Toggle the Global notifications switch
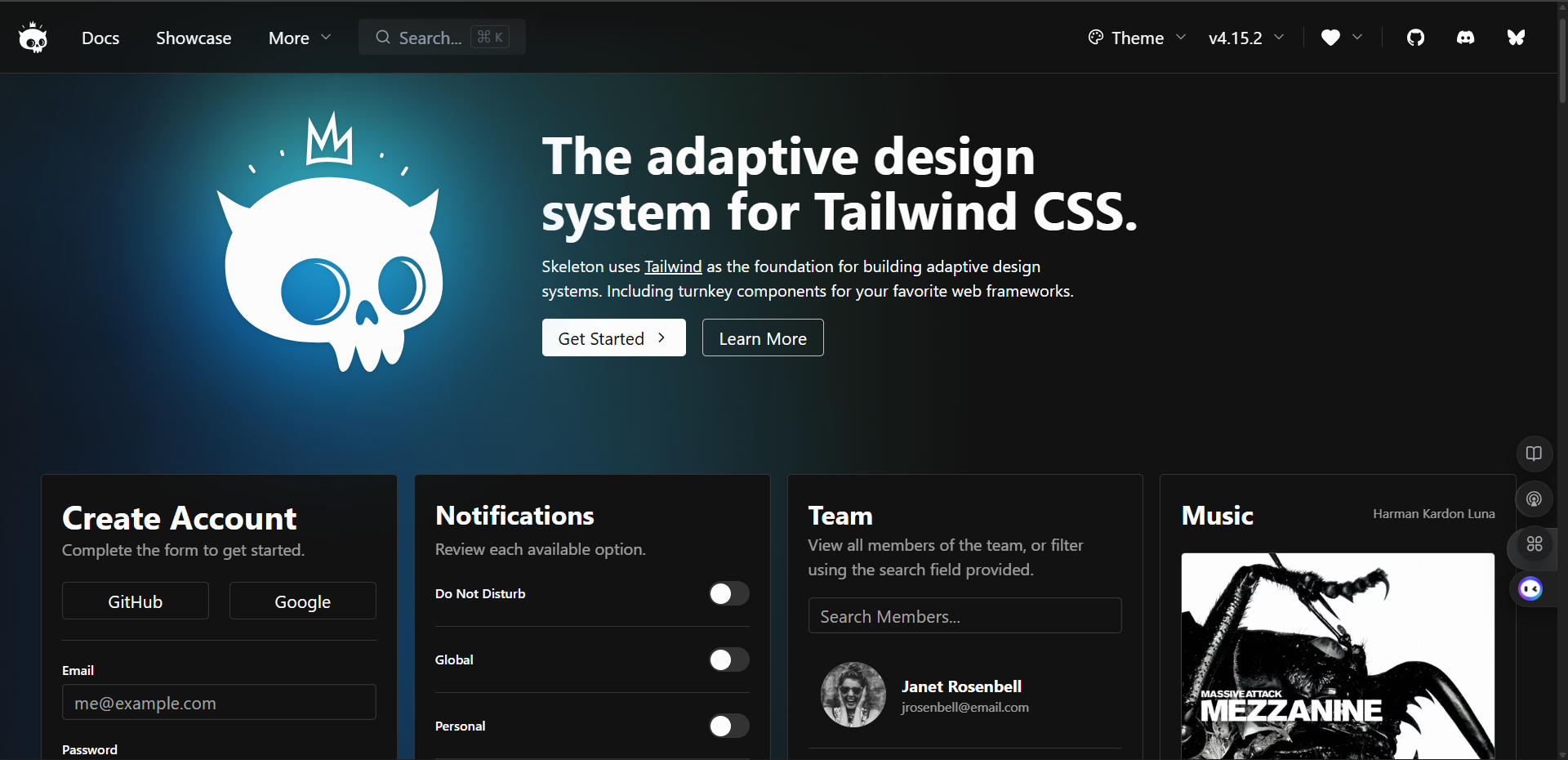The height and width of the screenshot is (760, 1568). click(729, 659)
